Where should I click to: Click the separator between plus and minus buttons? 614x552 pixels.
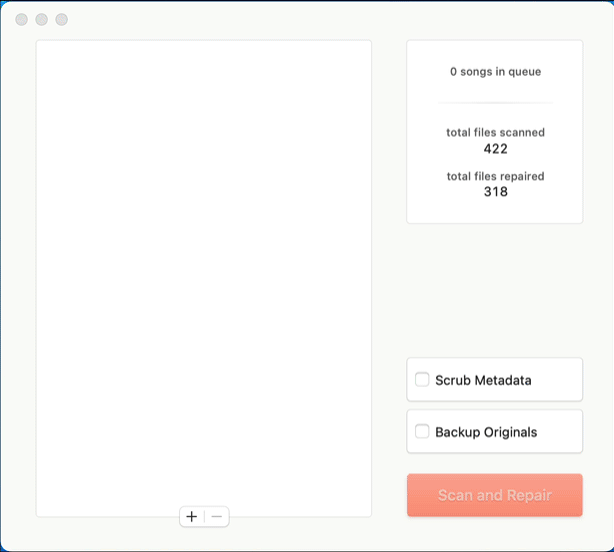(x=205, y=516)
